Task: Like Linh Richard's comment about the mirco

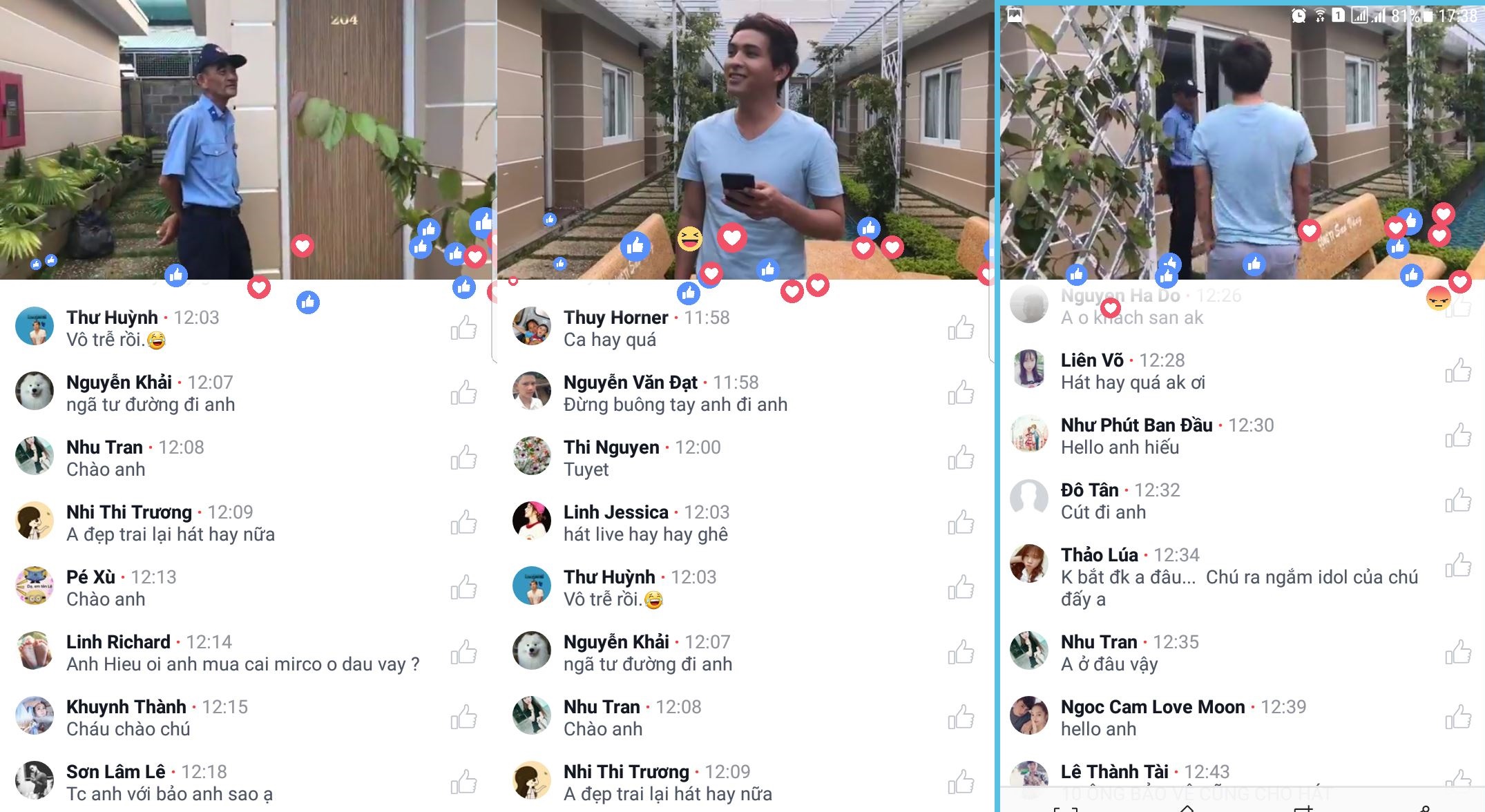Action: pyautogui.click(x=464, y=652)
